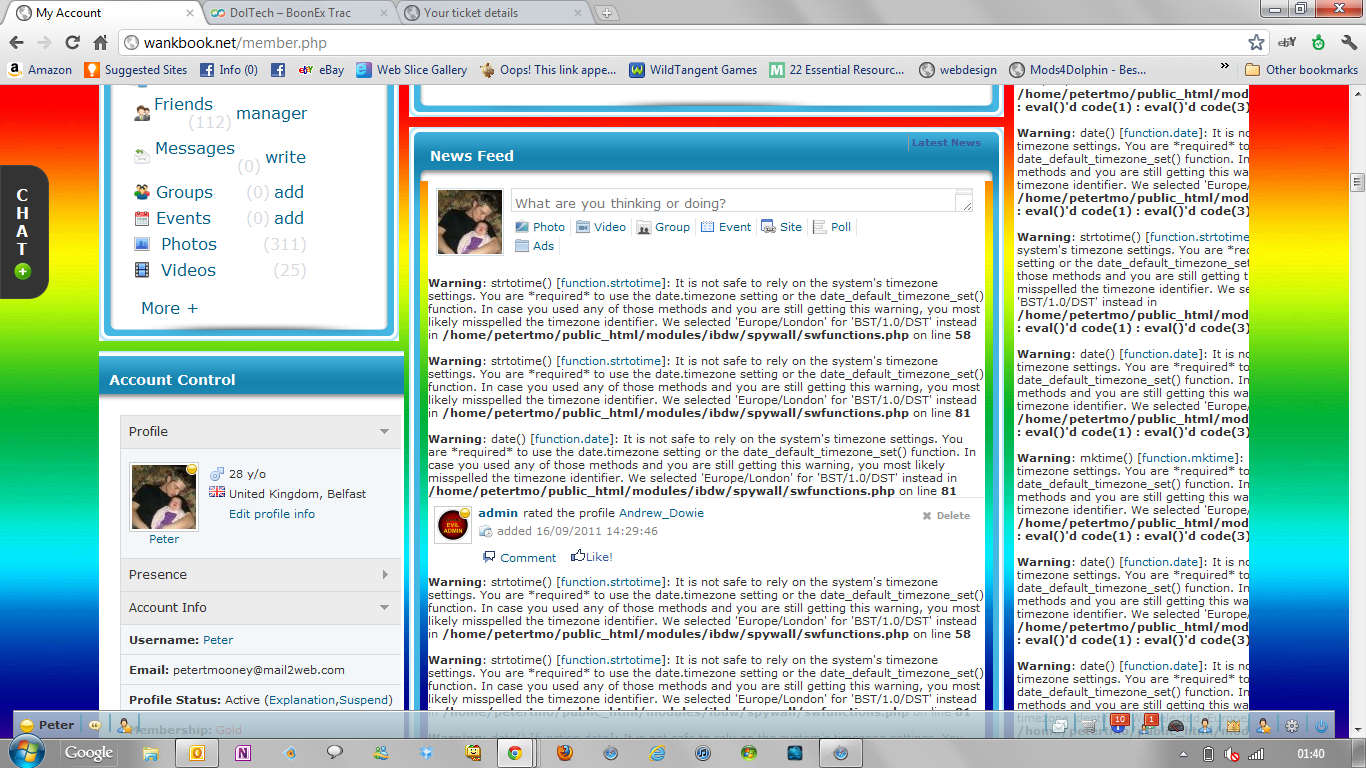Screen dimensions: 1366x768
Task: Expand the More + menu list
Action: (x=169, y=308)
